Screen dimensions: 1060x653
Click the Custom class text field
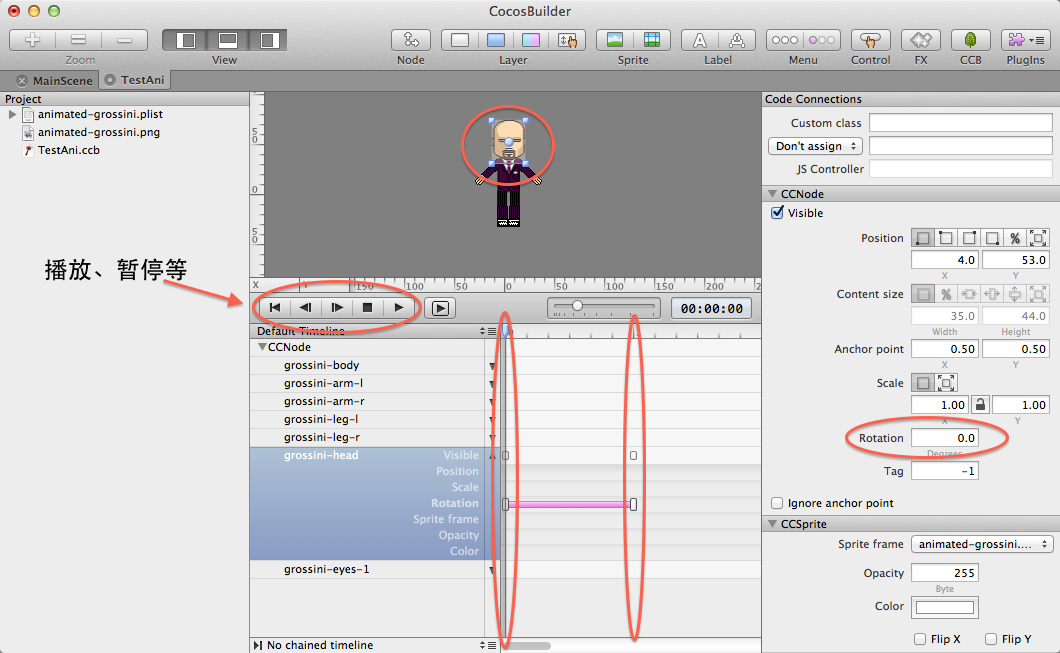(960, 123)
